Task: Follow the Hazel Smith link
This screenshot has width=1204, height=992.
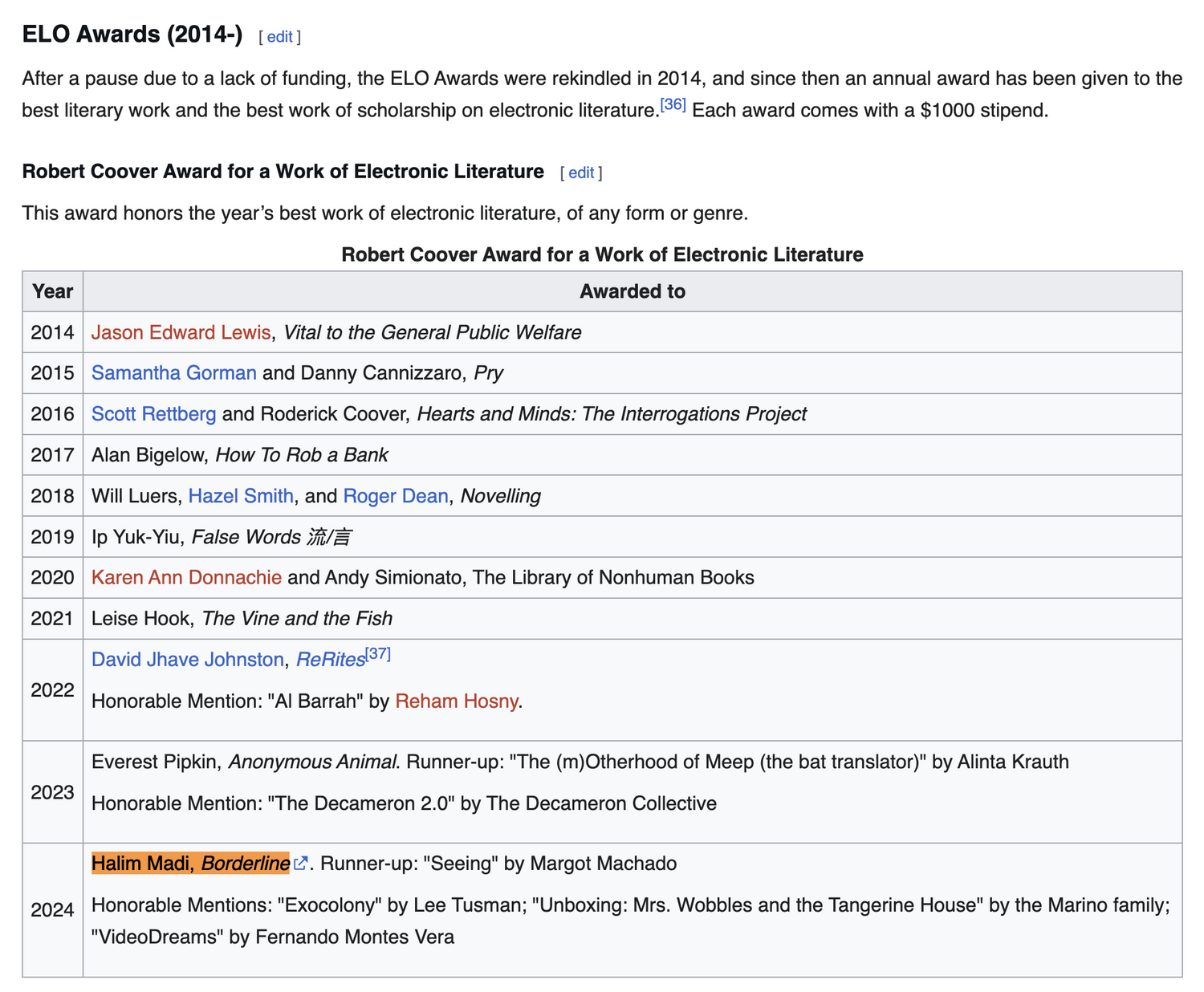Action: [241, 496]
